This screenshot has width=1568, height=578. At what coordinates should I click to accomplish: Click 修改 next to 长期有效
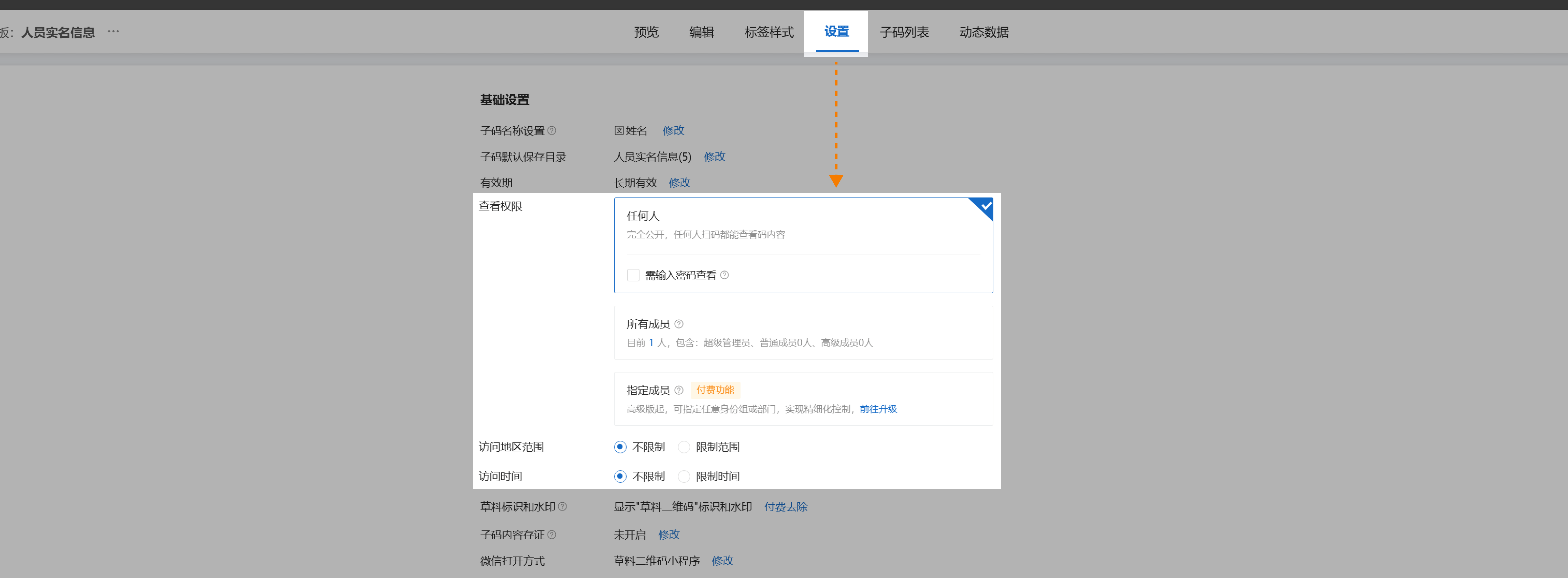pos(679,183)
